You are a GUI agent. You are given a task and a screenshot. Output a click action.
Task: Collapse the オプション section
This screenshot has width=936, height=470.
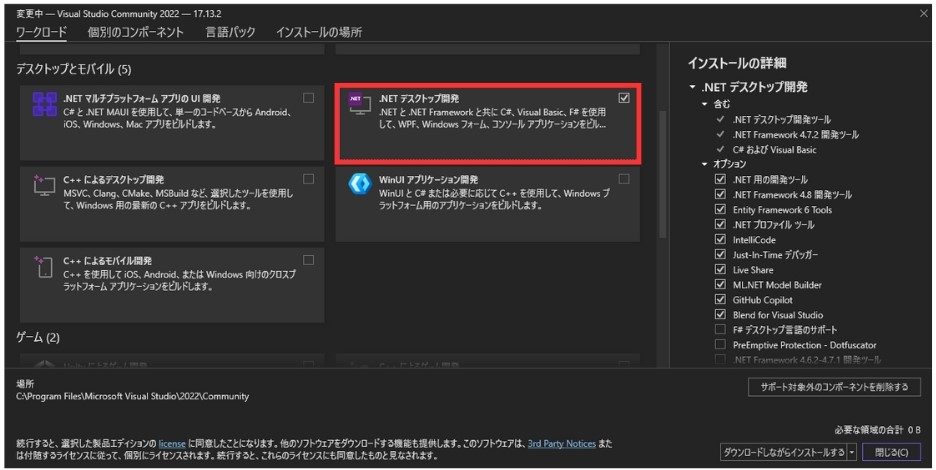(x=705, y=164)
